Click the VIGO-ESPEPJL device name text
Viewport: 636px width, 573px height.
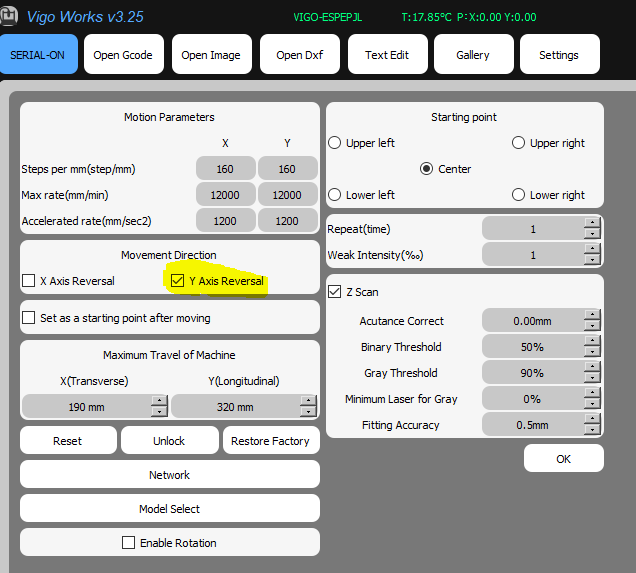click(x=328, y=17)
